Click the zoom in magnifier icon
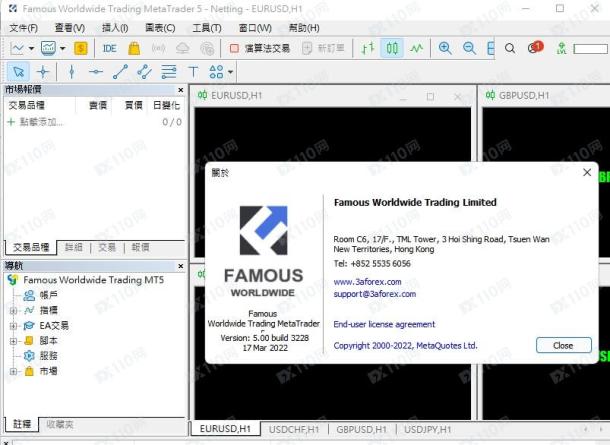 [x=445, y=48]
